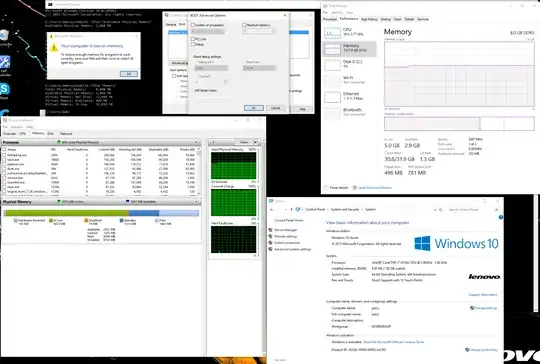Click the green In Use segment of memory bar

[66, 213]
